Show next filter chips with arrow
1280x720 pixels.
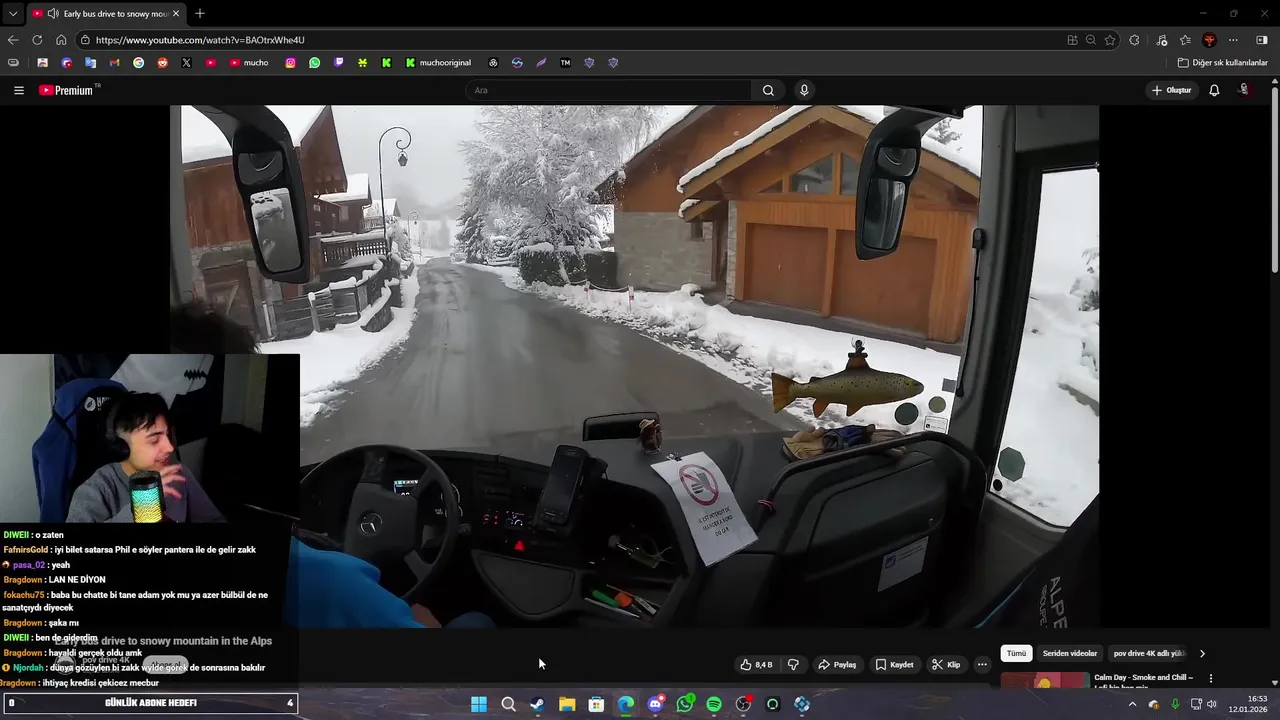(1202, 653)
